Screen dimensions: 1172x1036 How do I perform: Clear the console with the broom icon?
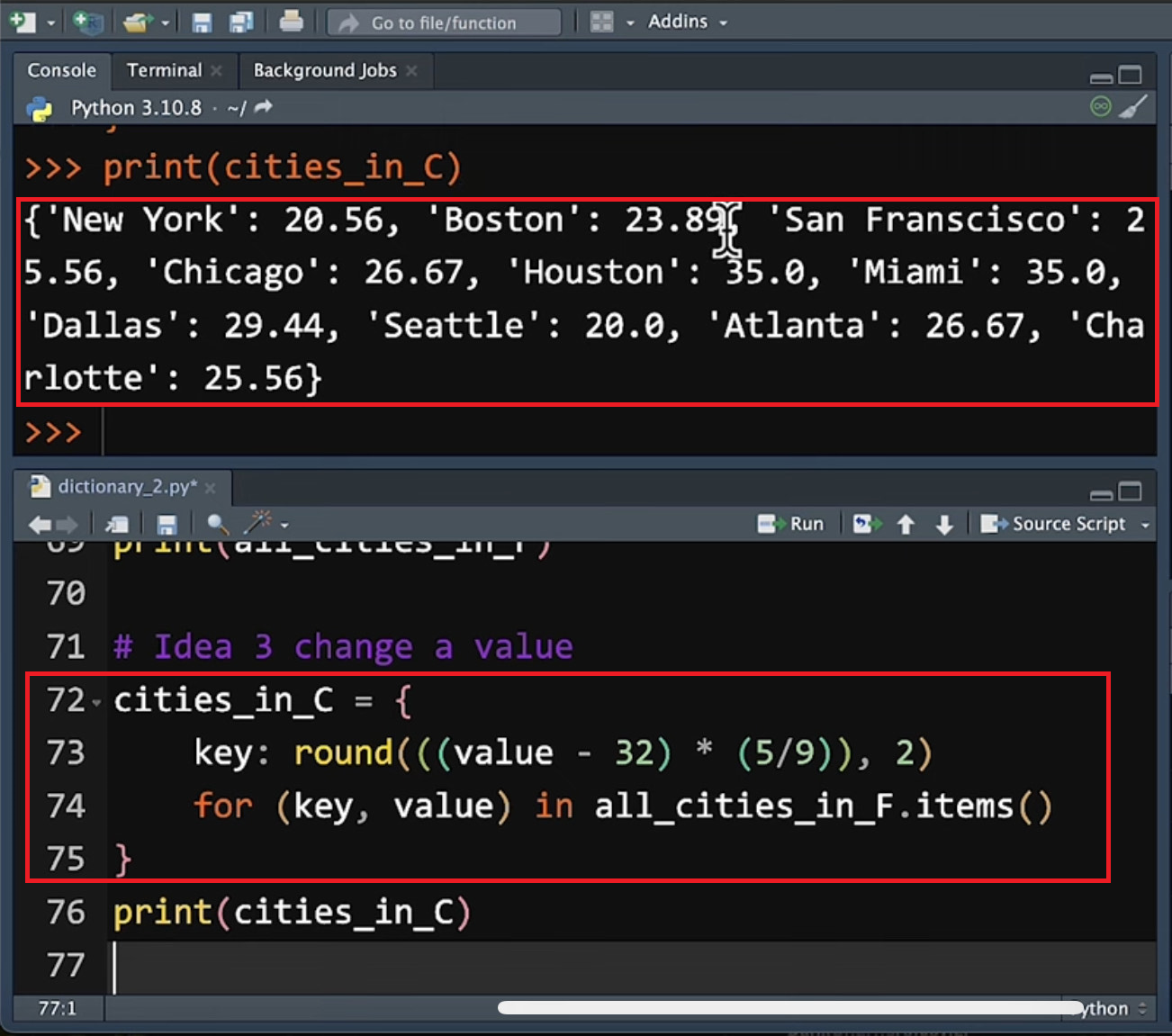point(1133,107)
